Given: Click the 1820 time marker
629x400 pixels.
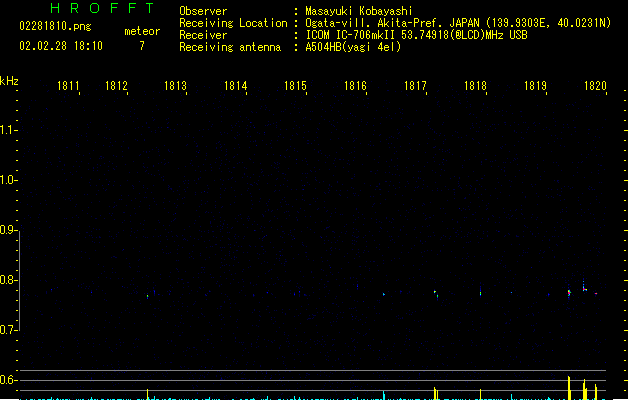Looking at the screenshot, I should click(596, 86).
